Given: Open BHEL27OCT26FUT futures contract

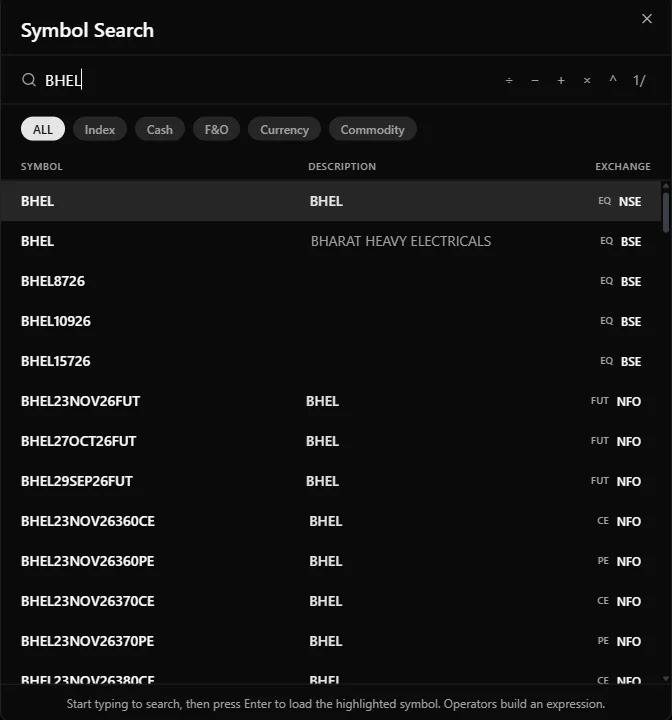Looking at the screenshot, I should click(331, 441).
